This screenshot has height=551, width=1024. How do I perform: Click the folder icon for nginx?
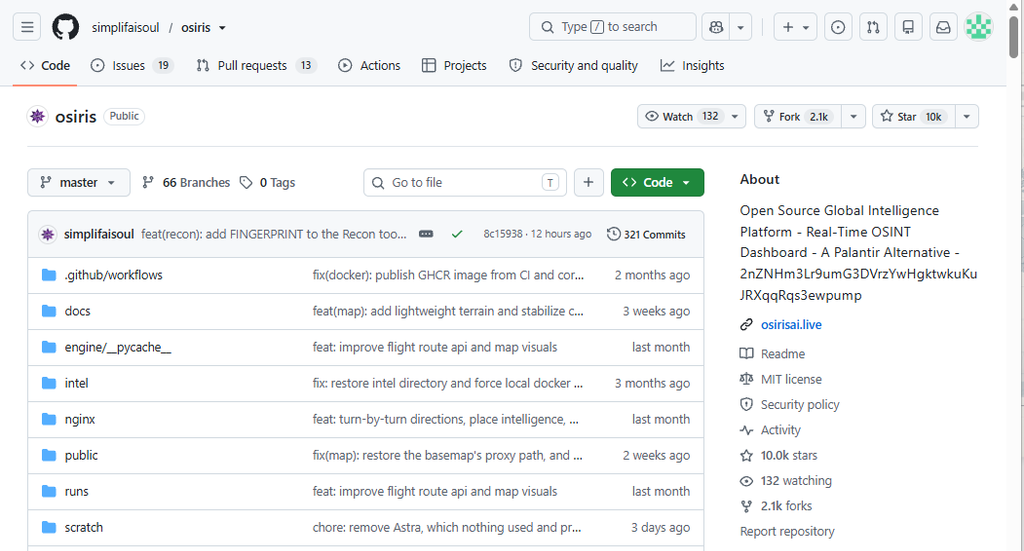pos(49,419)
